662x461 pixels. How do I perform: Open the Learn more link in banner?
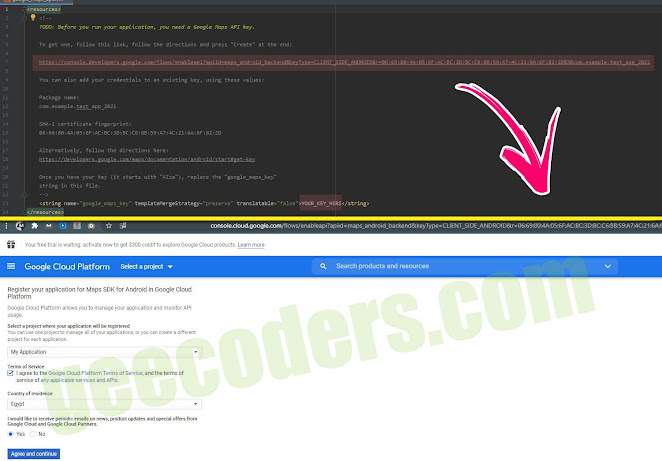click(251, 244)
